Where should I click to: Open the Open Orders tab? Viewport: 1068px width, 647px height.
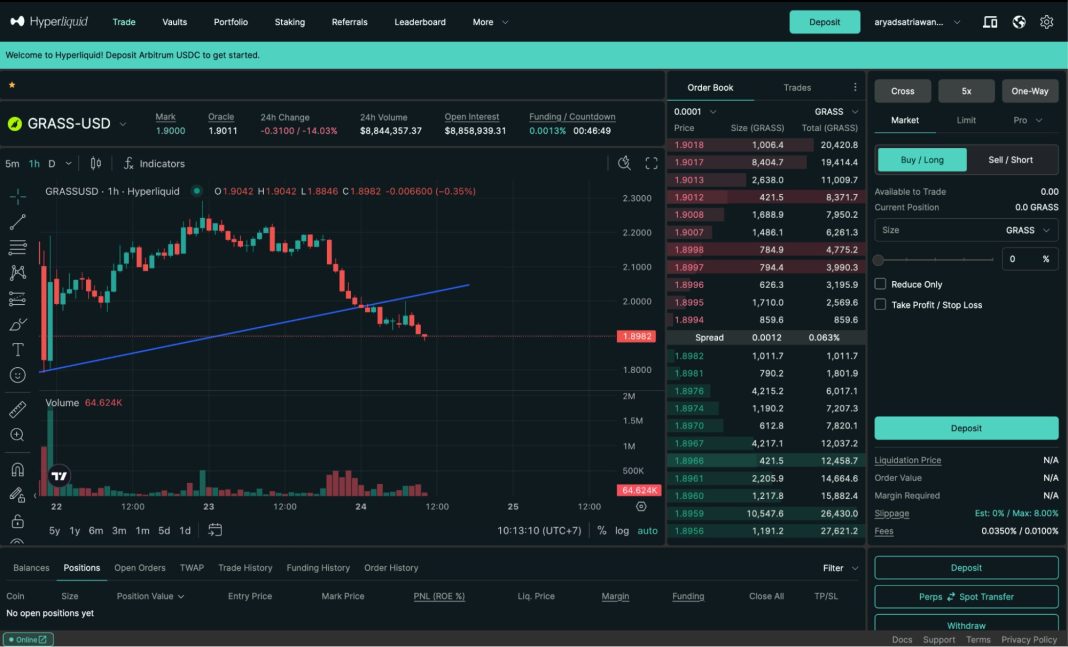[x=139, y=567]
